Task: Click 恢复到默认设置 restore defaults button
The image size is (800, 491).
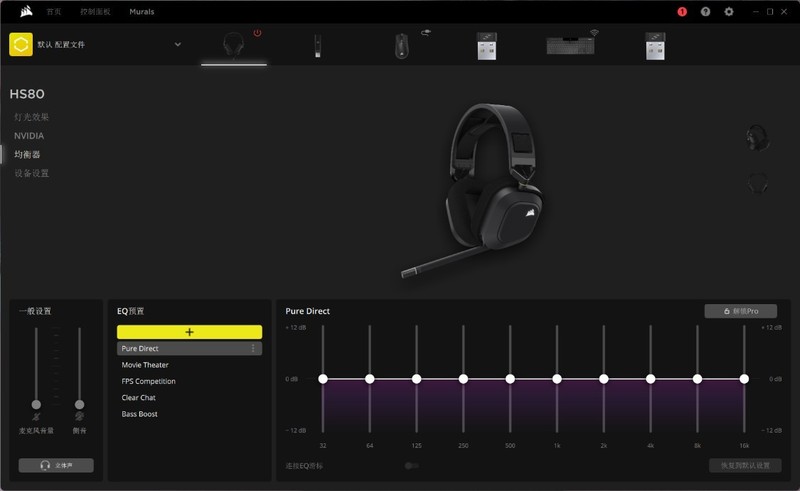Action: [x=745, y=465]
